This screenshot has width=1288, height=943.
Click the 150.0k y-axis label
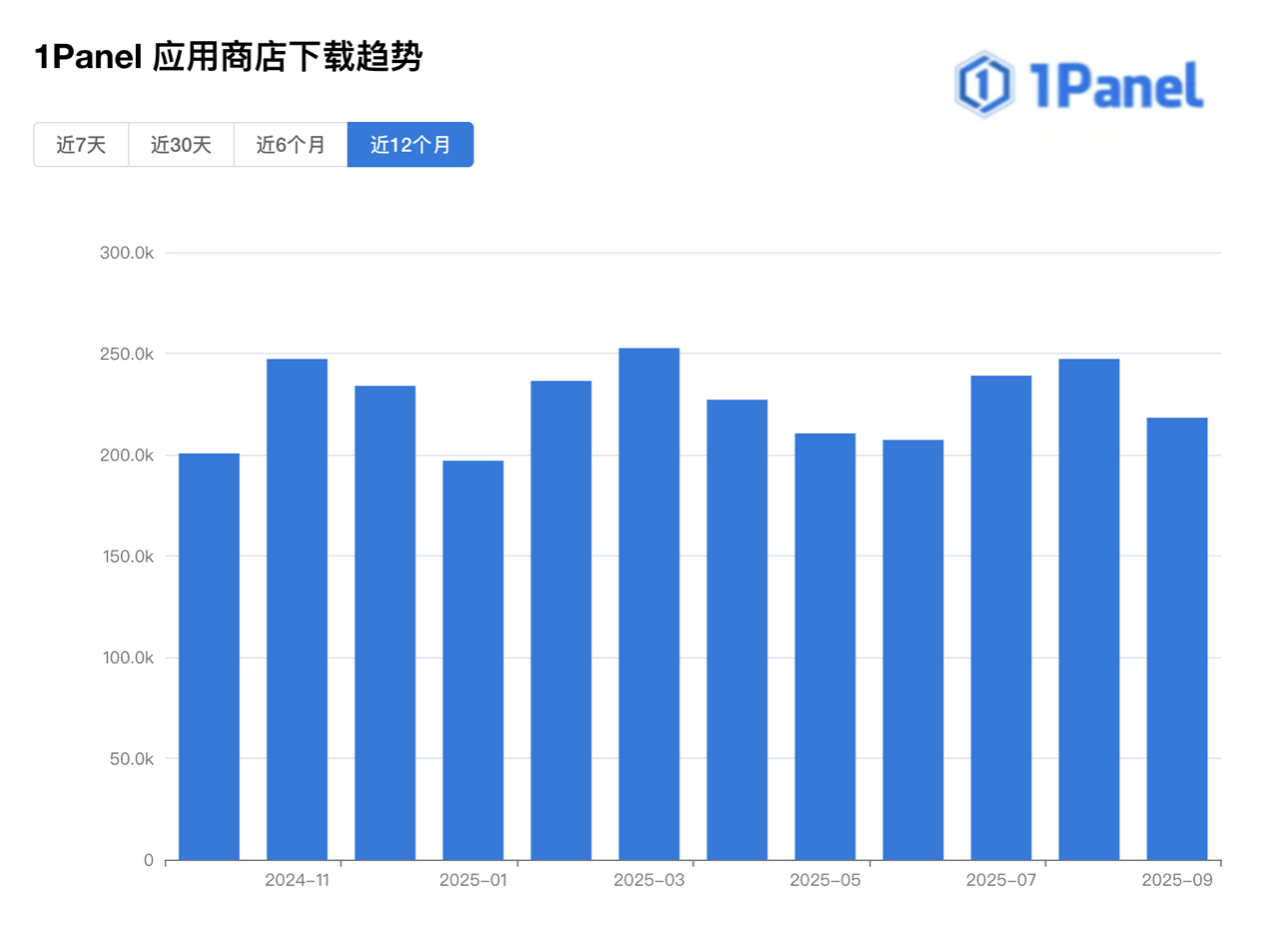(127, 556)
